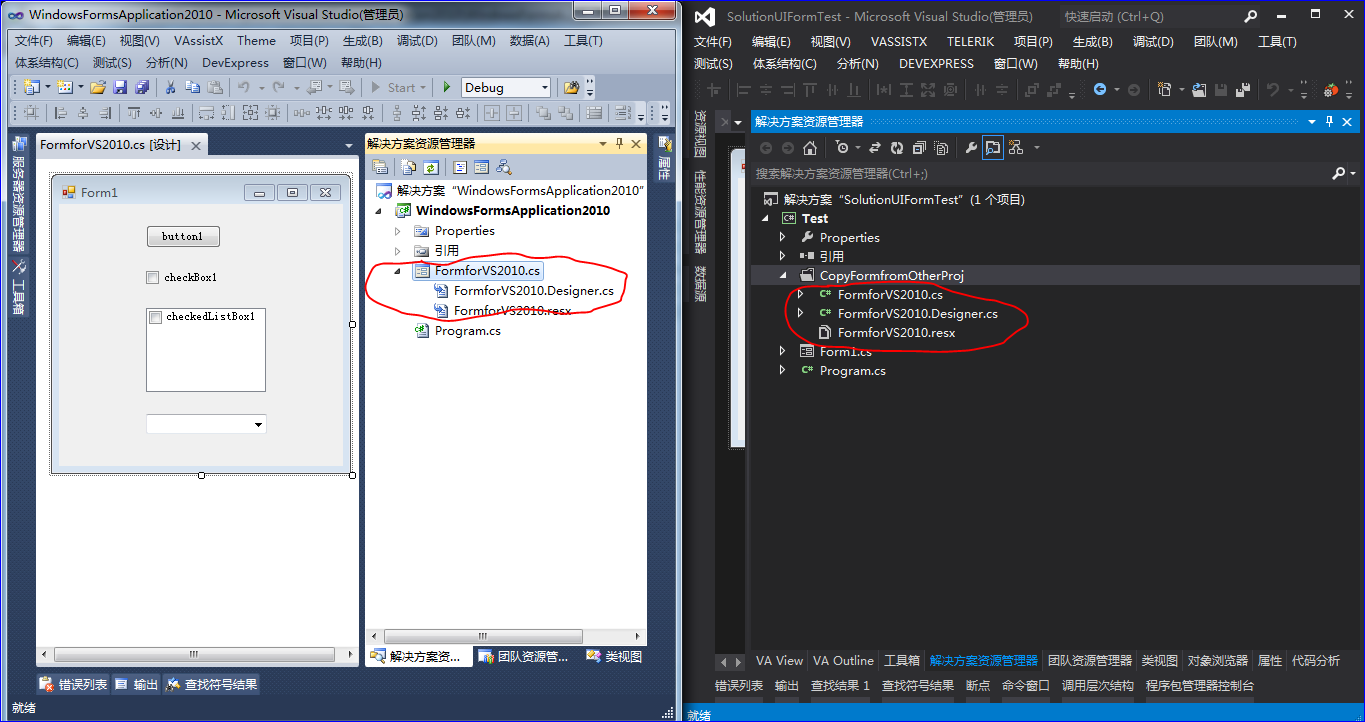Click View Class Diagram icon in VS2010 Solution Explorer

pos(503,167)
